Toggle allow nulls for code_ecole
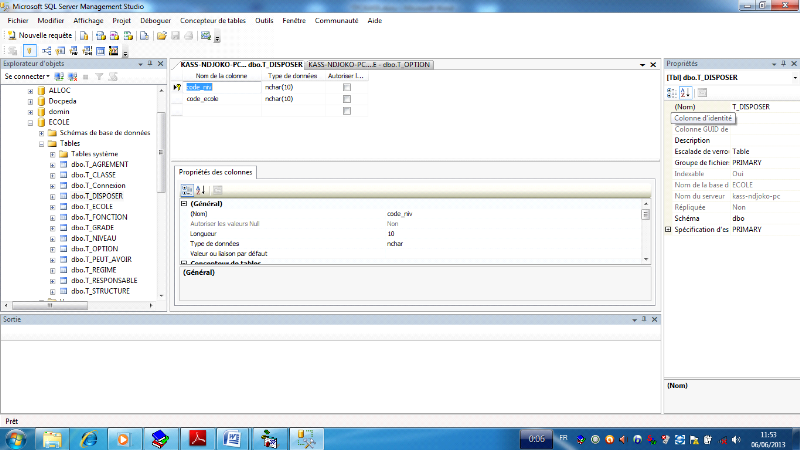800x450 pixels. tap(347, 99)
